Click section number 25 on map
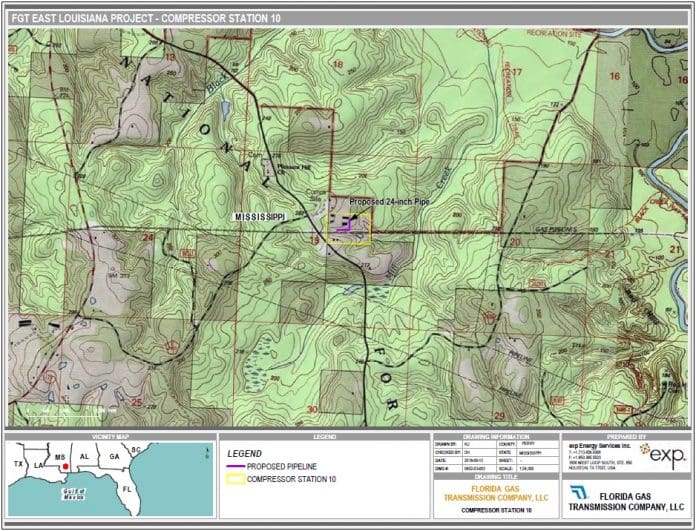Image resolution: width=696 pixels, height=531 pixels. point(137,404)
